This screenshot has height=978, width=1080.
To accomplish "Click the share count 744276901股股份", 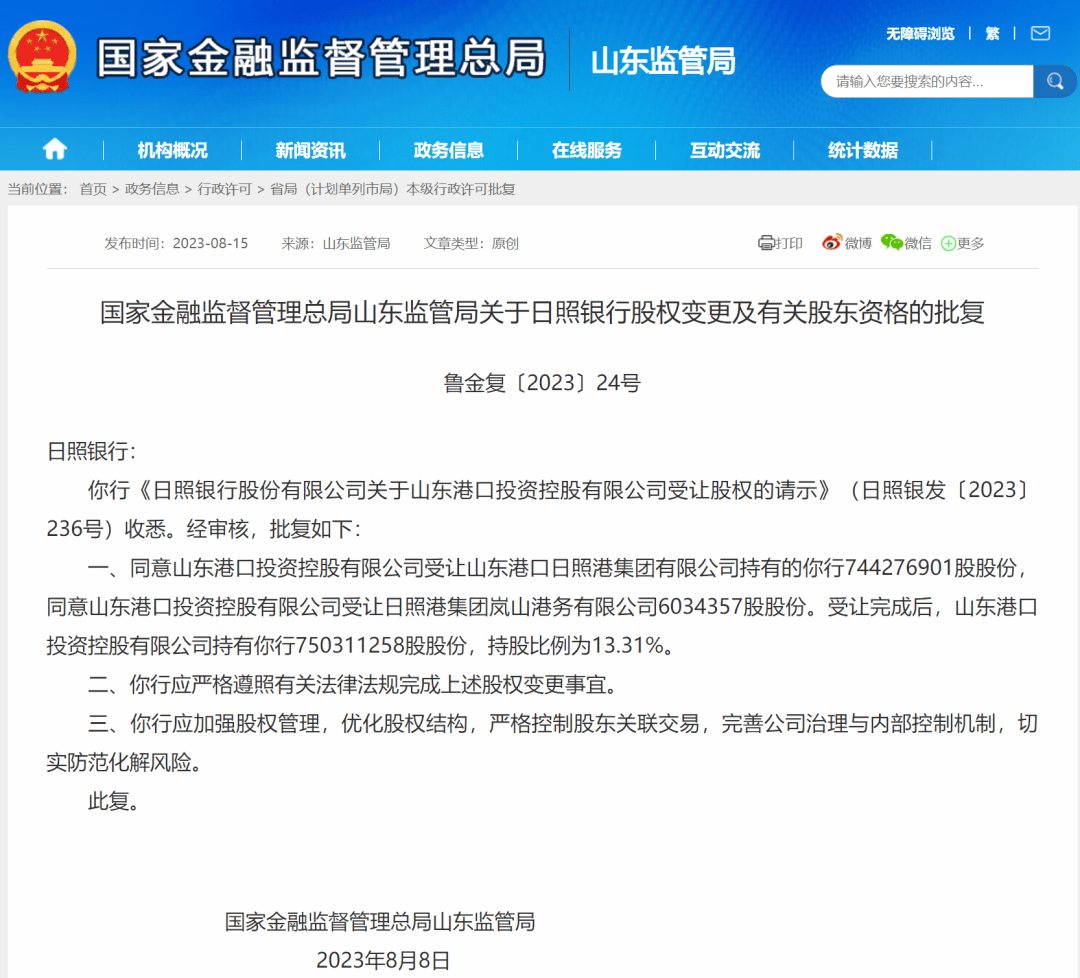I will click(931, 568).
